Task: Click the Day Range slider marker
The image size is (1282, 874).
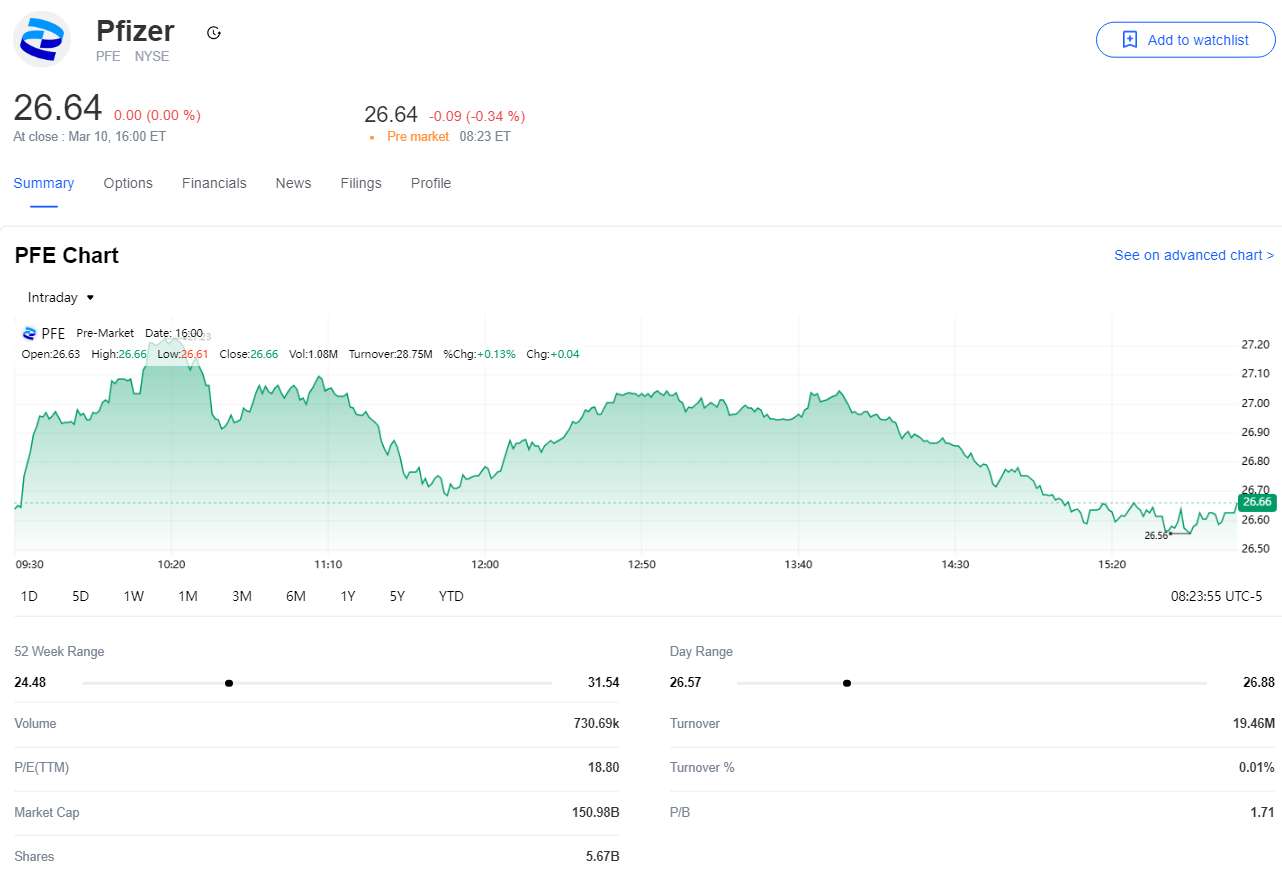Action: point(847,683)
